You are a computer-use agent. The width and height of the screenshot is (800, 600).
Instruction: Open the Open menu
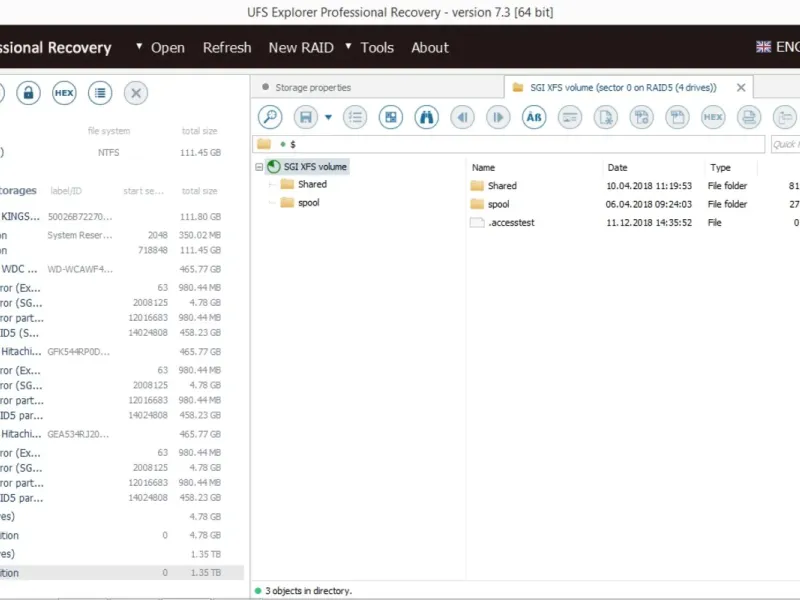coord(167,47)
